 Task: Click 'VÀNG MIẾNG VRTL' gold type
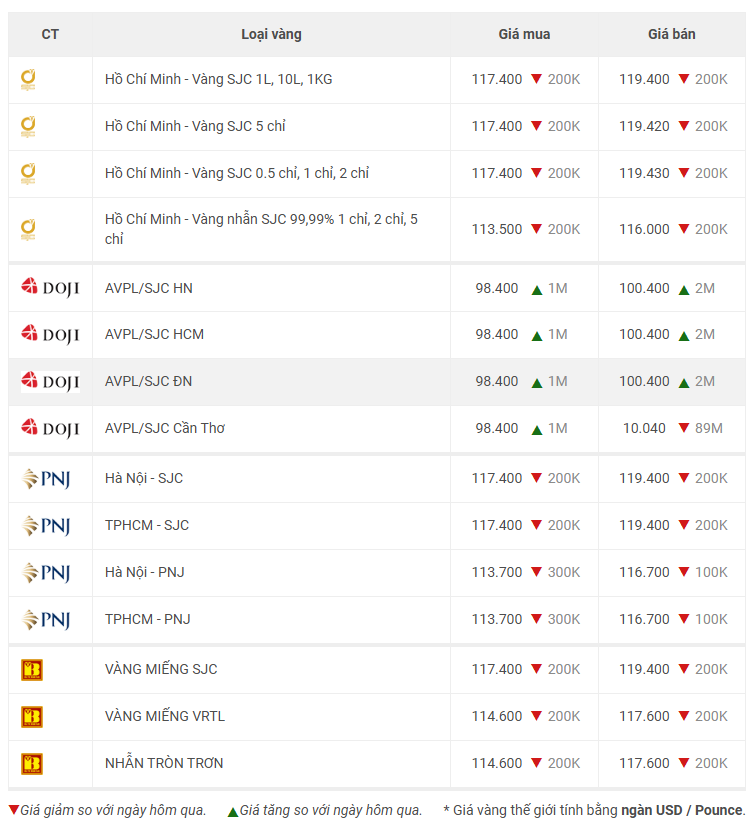[x=165, y=716]
